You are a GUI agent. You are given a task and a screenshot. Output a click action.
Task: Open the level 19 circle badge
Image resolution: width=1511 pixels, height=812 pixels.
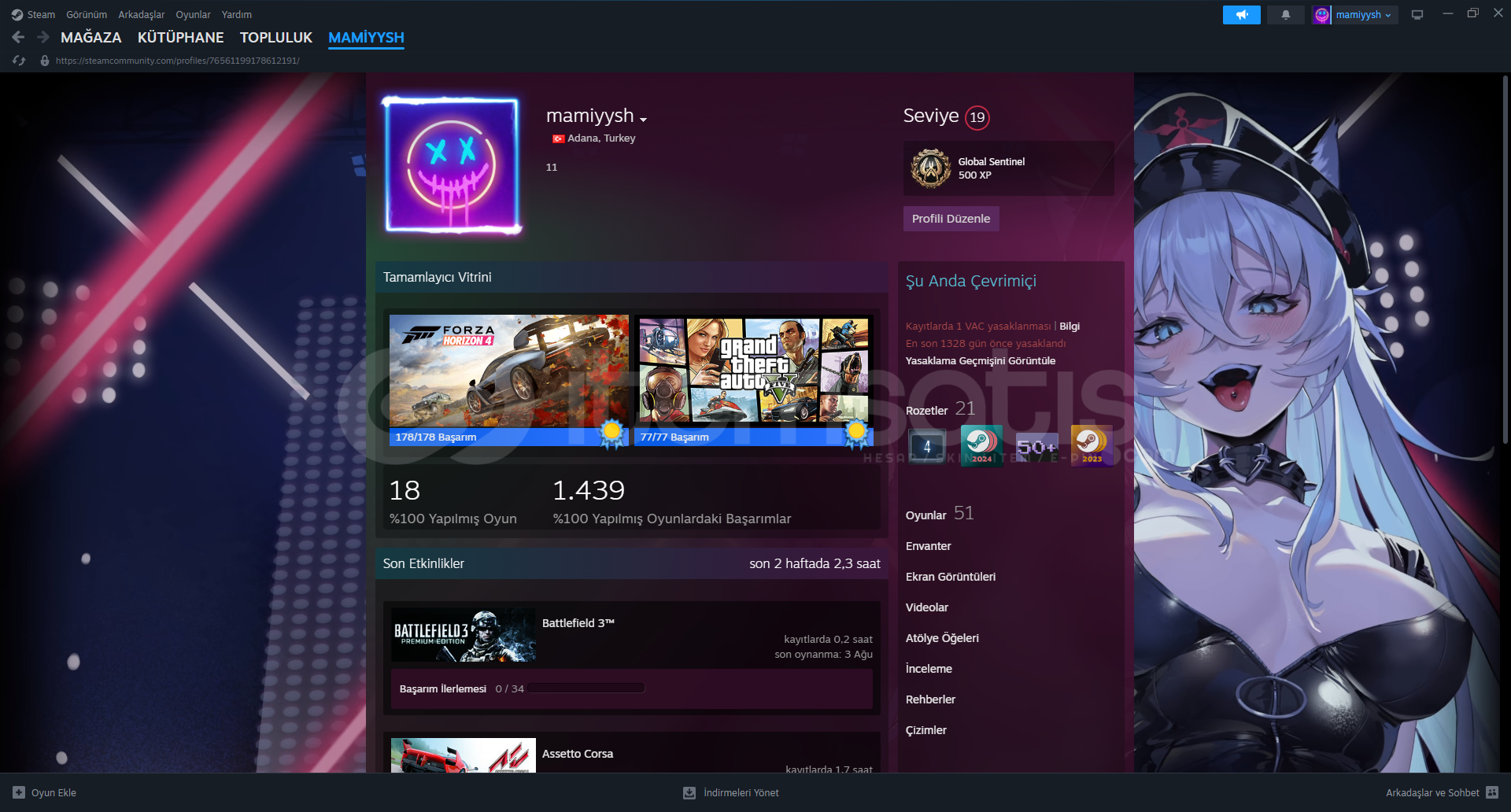pyautogui.click(x=977, y=117)
